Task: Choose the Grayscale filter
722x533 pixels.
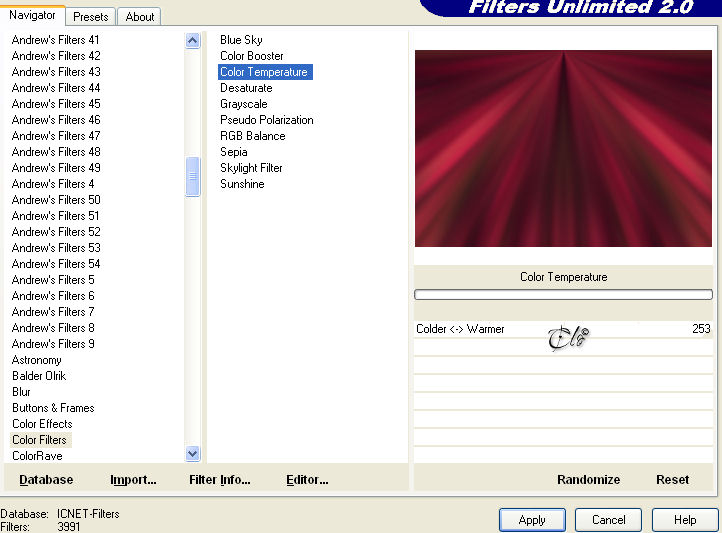Action: [244, 104]
